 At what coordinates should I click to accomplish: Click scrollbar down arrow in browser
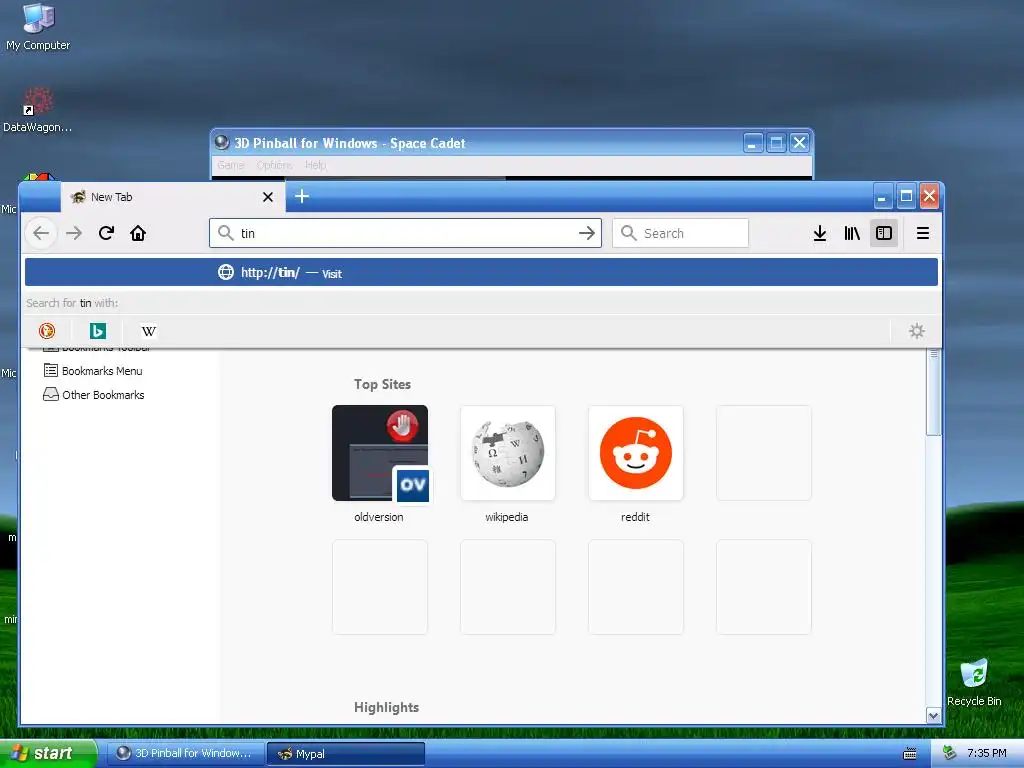933,716
